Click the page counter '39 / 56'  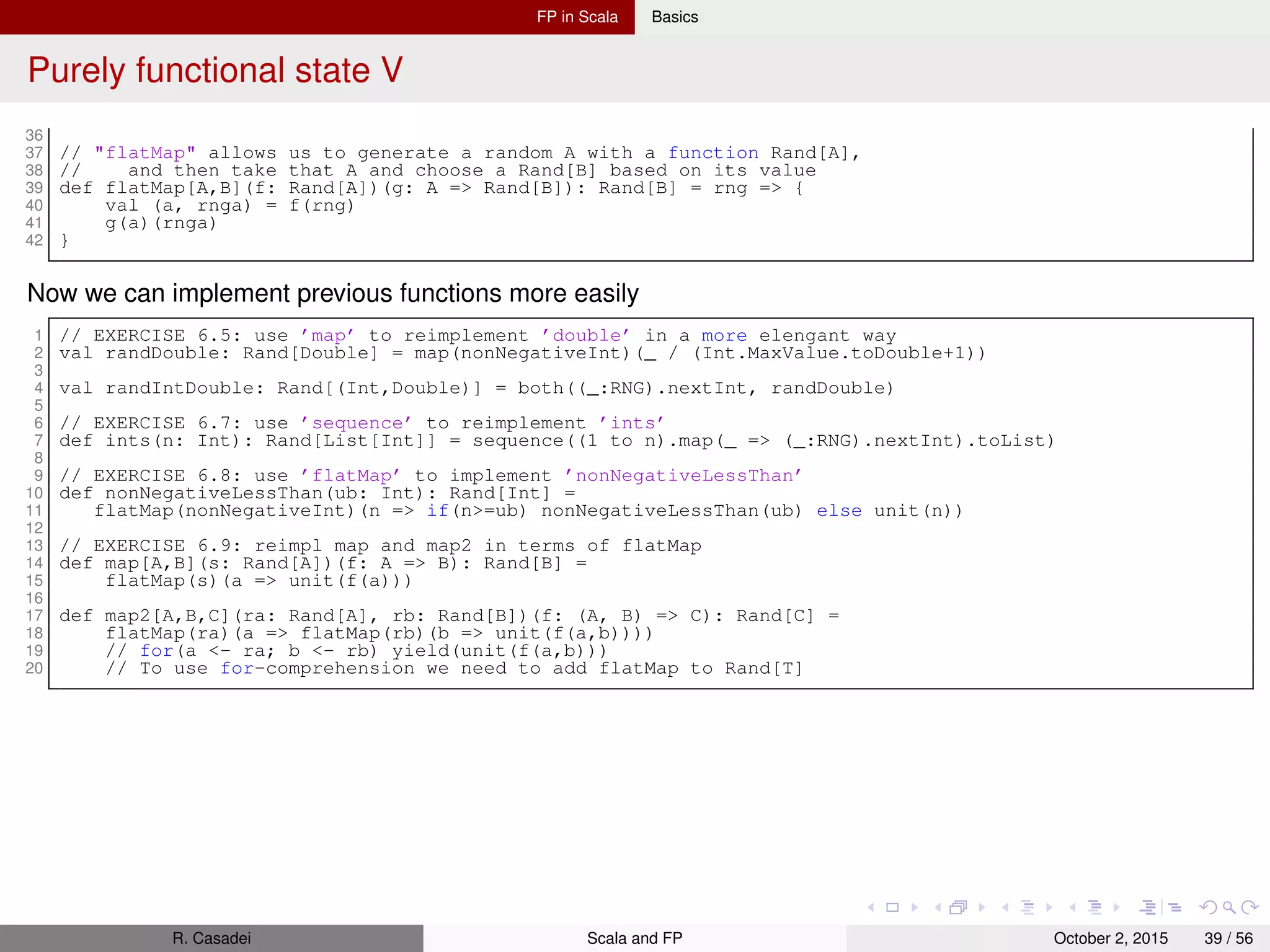pyautogui.click(x=1228, y=938)
